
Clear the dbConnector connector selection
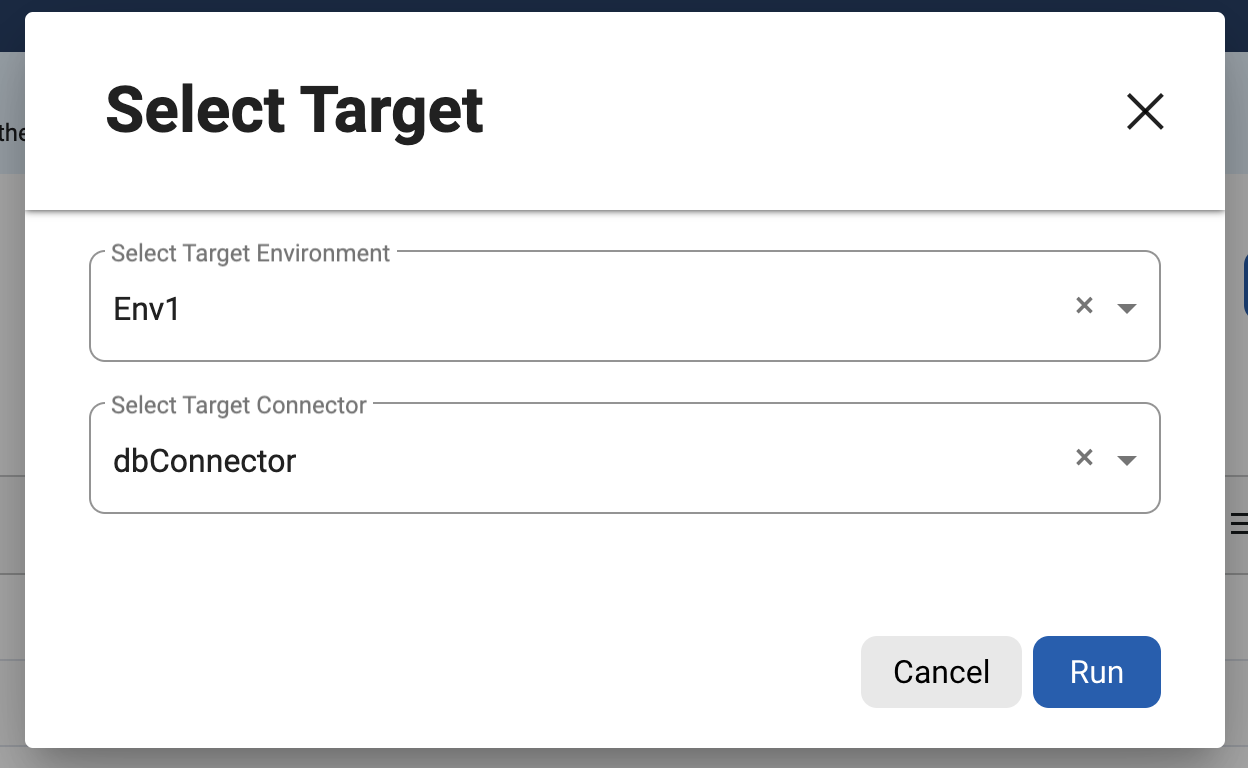1084,458
